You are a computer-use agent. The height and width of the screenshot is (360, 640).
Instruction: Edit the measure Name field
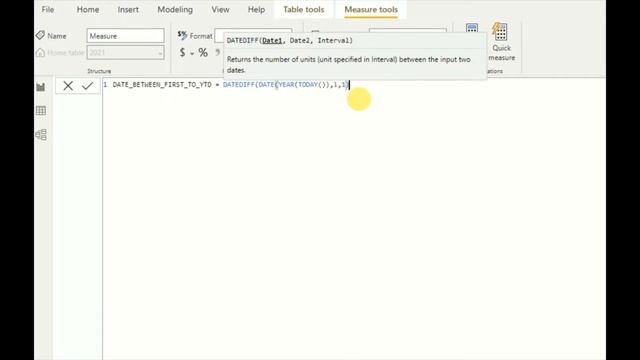126,36
